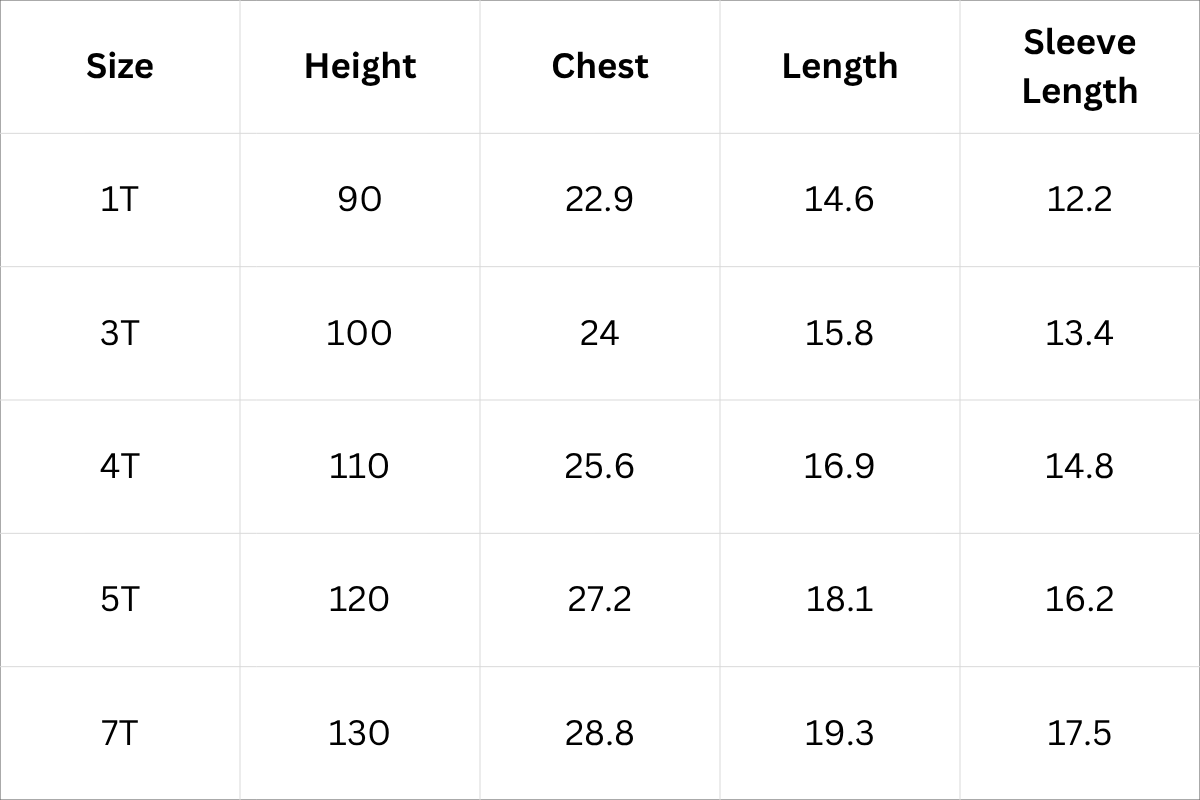Screen dimensions: 1200x800
Task: Select chest value 28.8
Action: [x=600, y=733]
